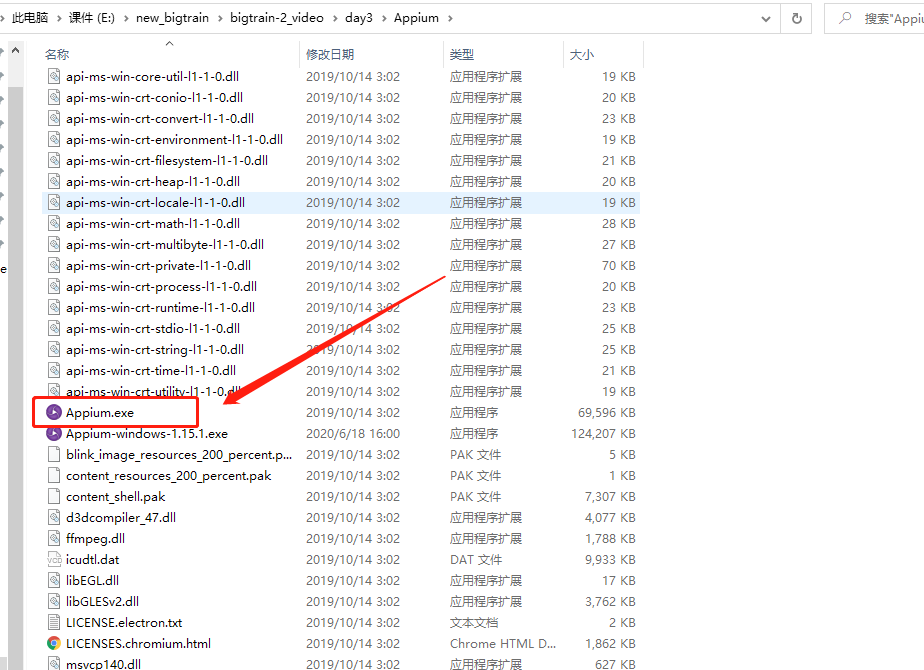The width and height of the screenshot is (924, 670).
Task: Go to day3 folder in the breadcrumb
Action: pos(359,18)
